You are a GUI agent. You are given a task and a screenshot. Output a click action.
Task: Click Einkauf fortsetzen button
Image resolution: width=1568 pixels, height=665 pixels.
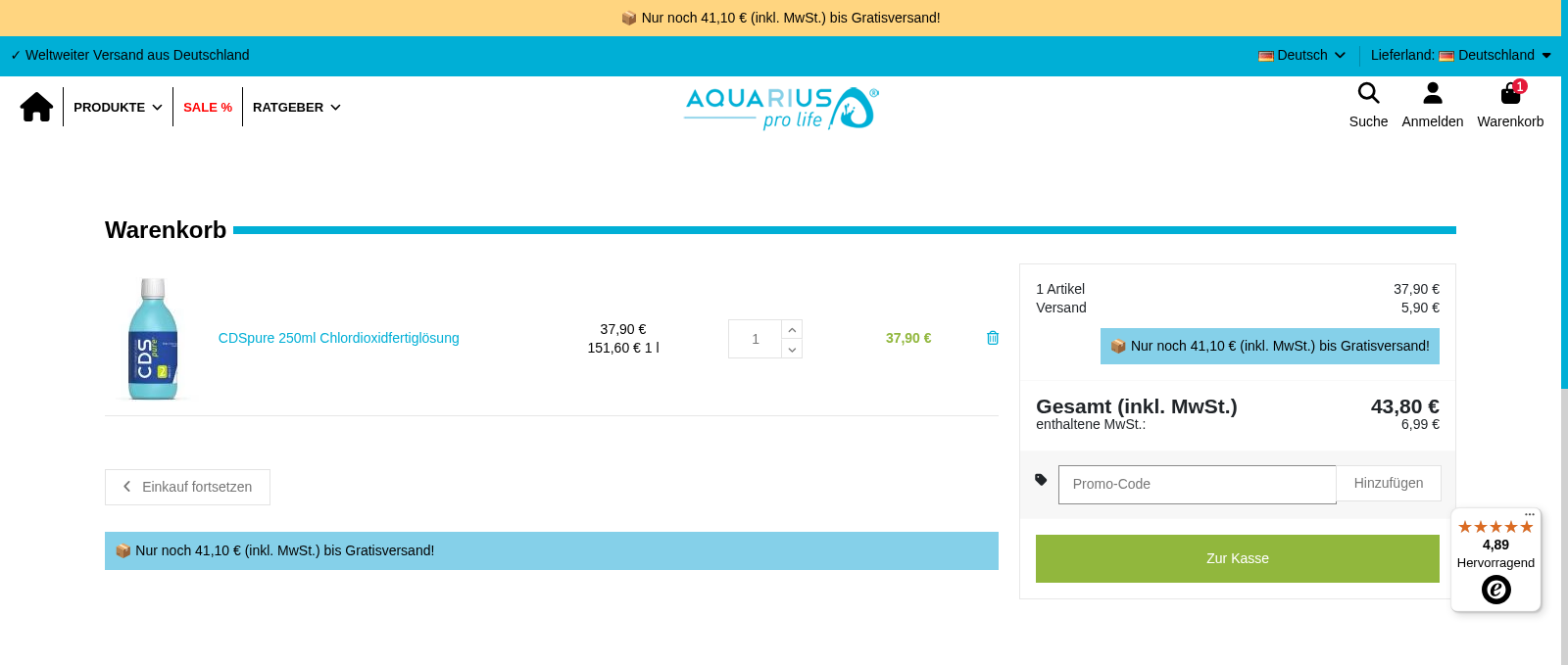(187, 487)
